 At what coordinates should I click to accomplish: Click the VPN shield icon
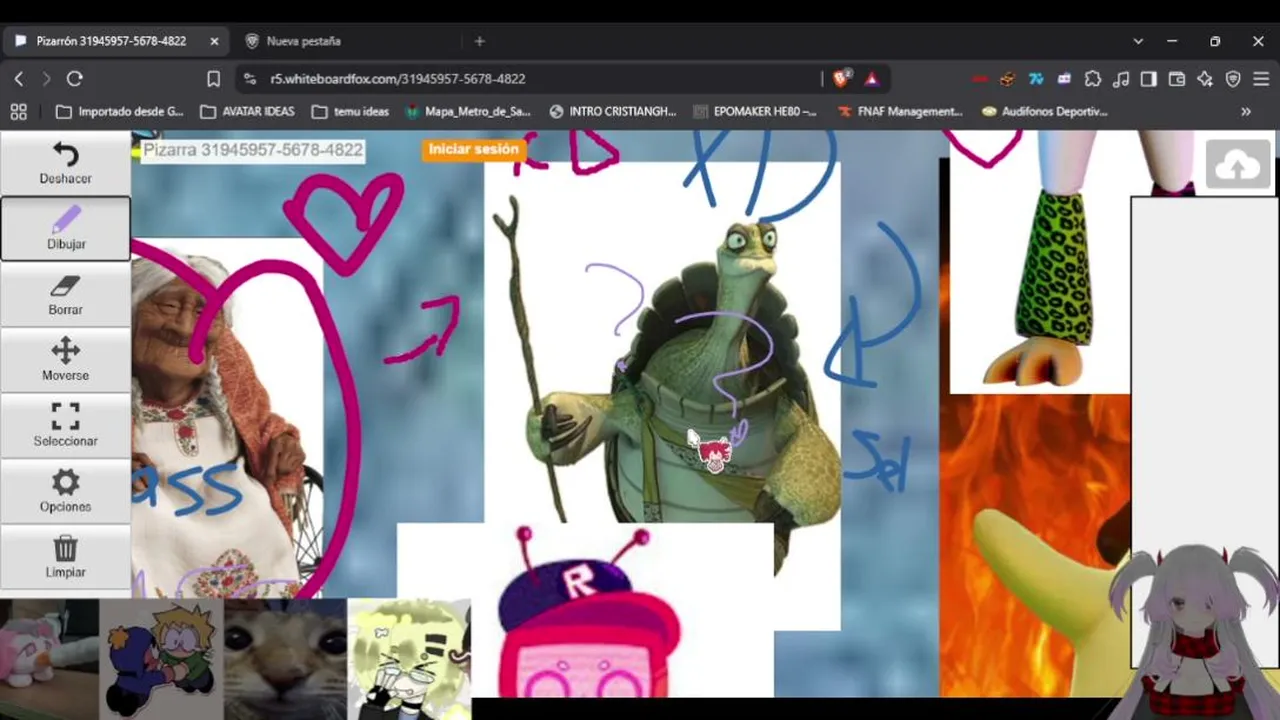pos(1233,78)
